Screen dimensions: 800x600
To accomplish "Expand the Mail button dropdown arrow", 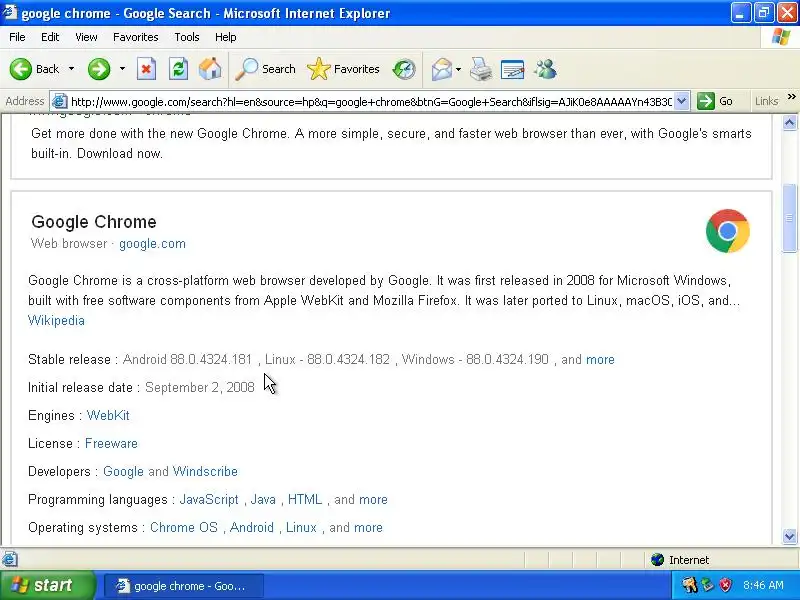I will (458, 69).
